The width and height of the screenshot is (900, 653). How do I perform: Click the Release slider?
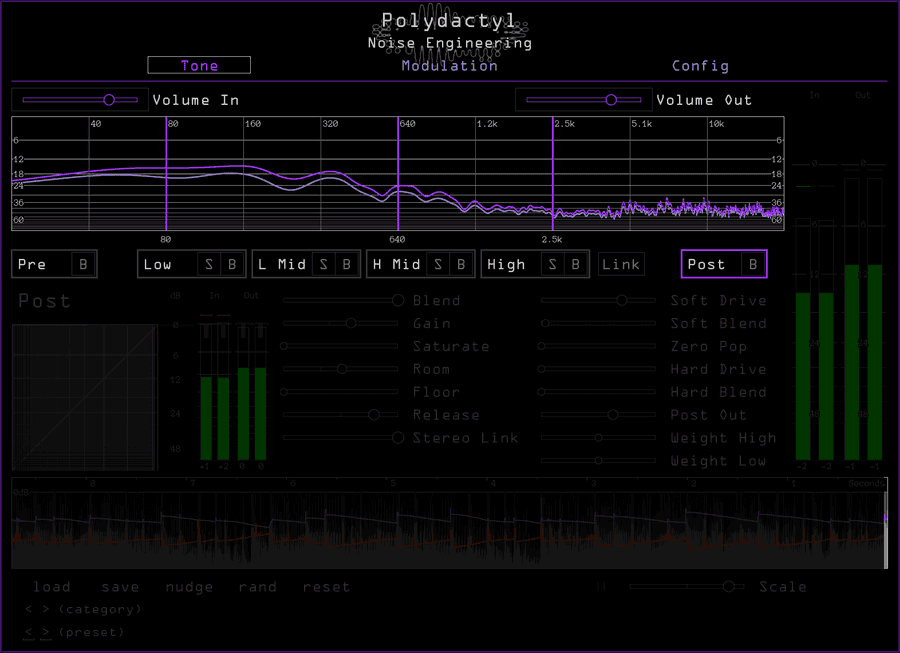click(341, 415)
